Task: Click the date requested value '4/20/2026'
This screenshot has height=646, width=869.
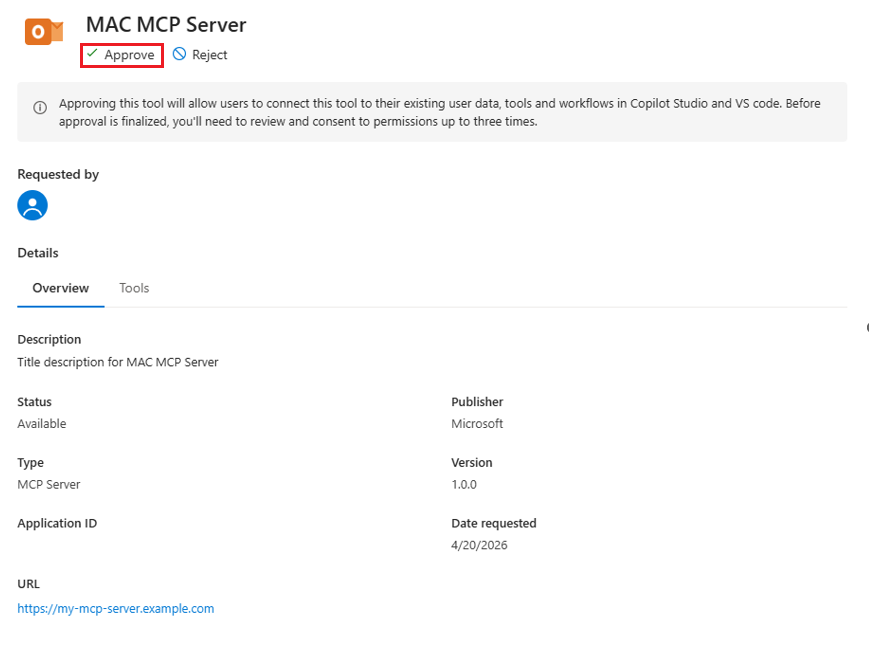Action: point(479,545)
